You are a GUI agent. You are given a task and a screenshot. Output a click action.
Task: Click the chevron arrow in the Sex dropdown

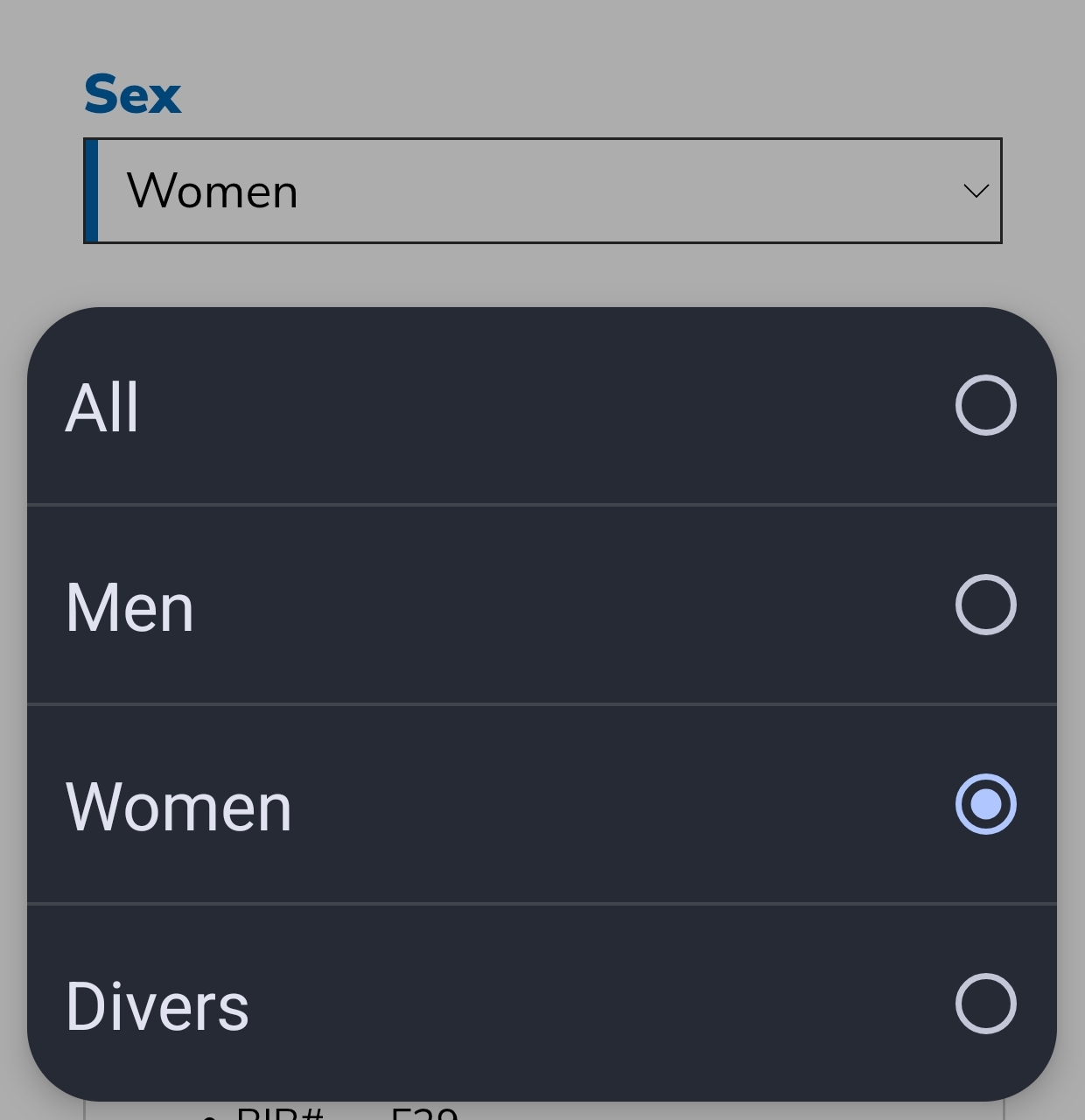pyautogui.click(x=976, y=191)
